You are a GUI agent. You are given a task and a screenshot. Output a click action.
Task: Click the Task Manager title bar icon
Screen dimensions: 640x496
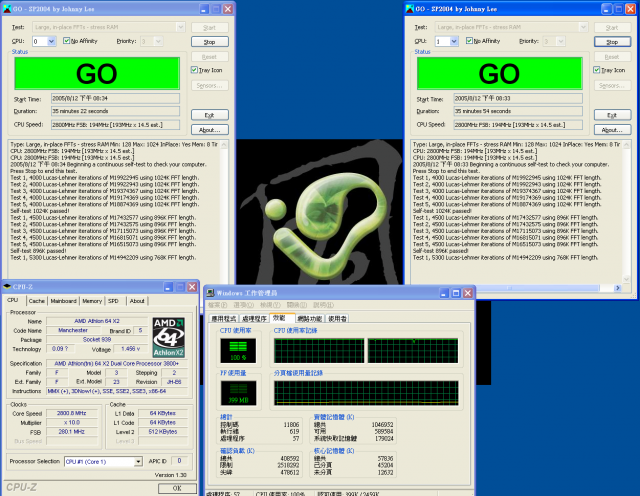pos(211,293)
